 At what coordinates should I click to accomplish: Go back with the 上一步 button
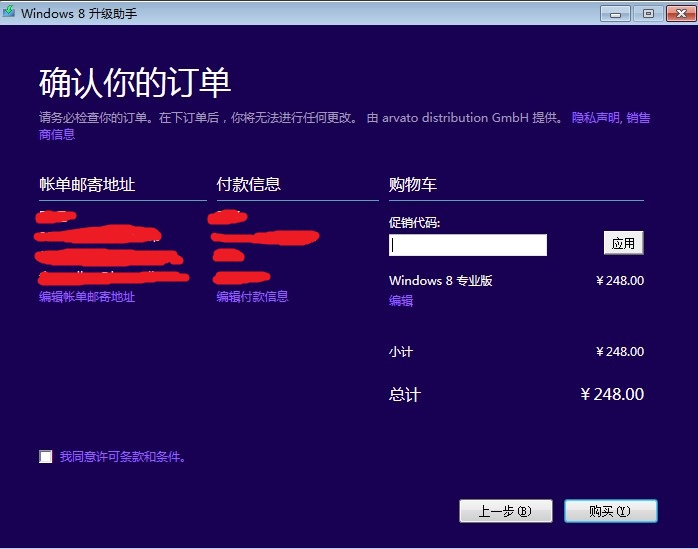point(506,511)
